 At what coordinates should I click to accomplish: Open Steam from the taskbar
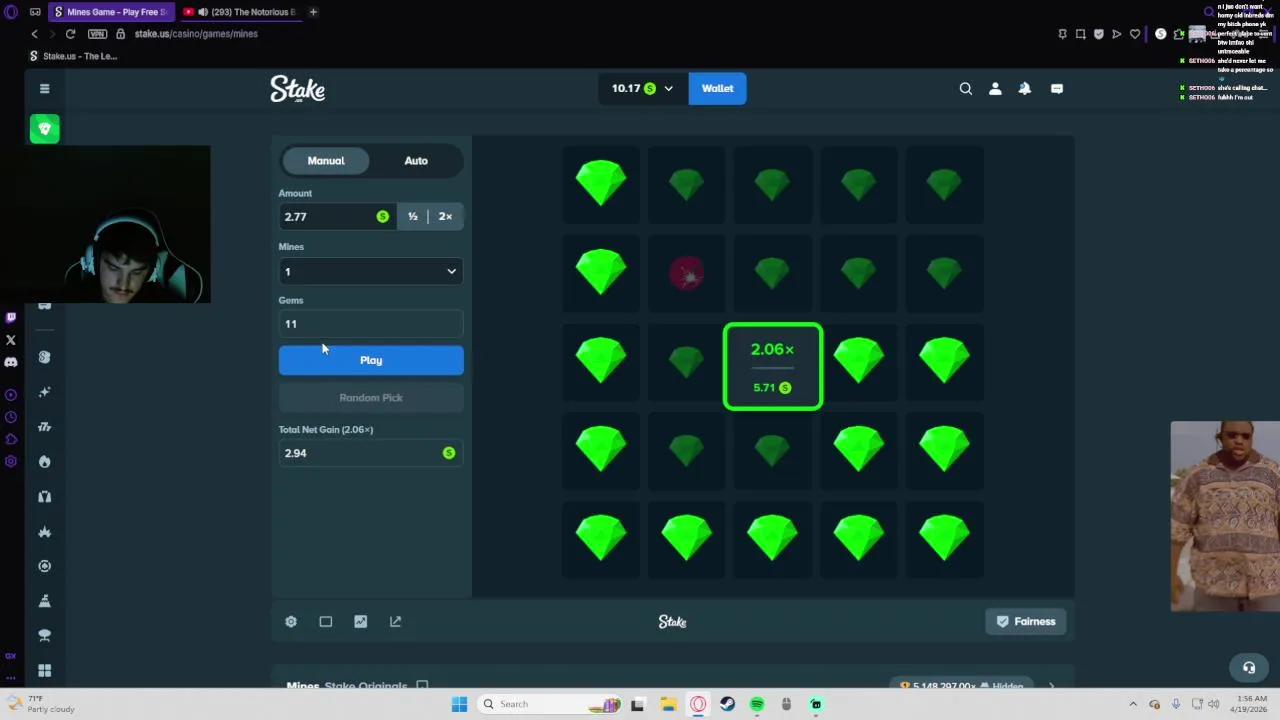click(x=727, y=704)
